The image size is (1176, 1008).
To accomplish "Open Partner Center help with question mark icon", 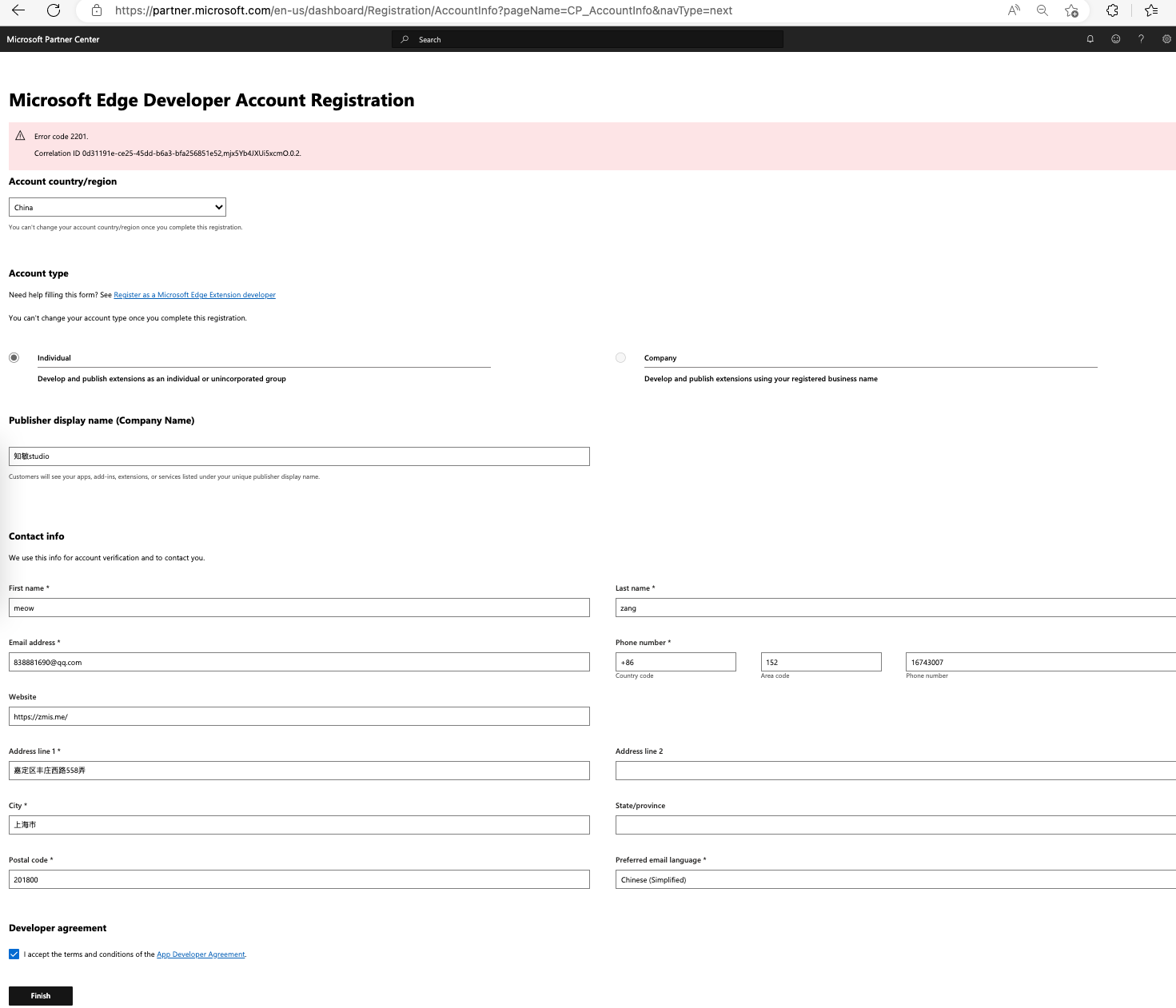I will 1141,38.
